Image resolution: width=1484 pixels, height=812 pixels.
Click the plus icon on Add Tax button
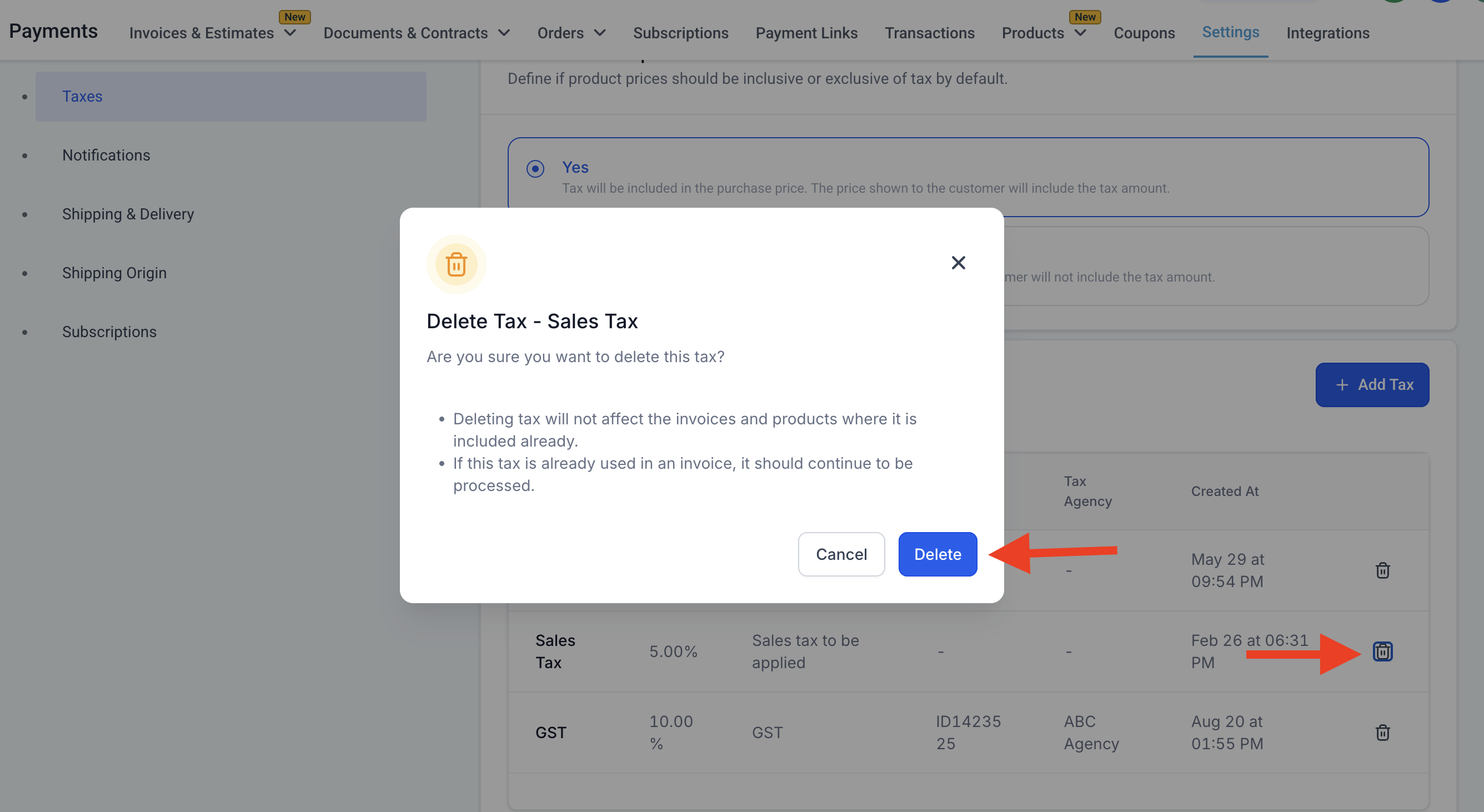[1342, 385]
